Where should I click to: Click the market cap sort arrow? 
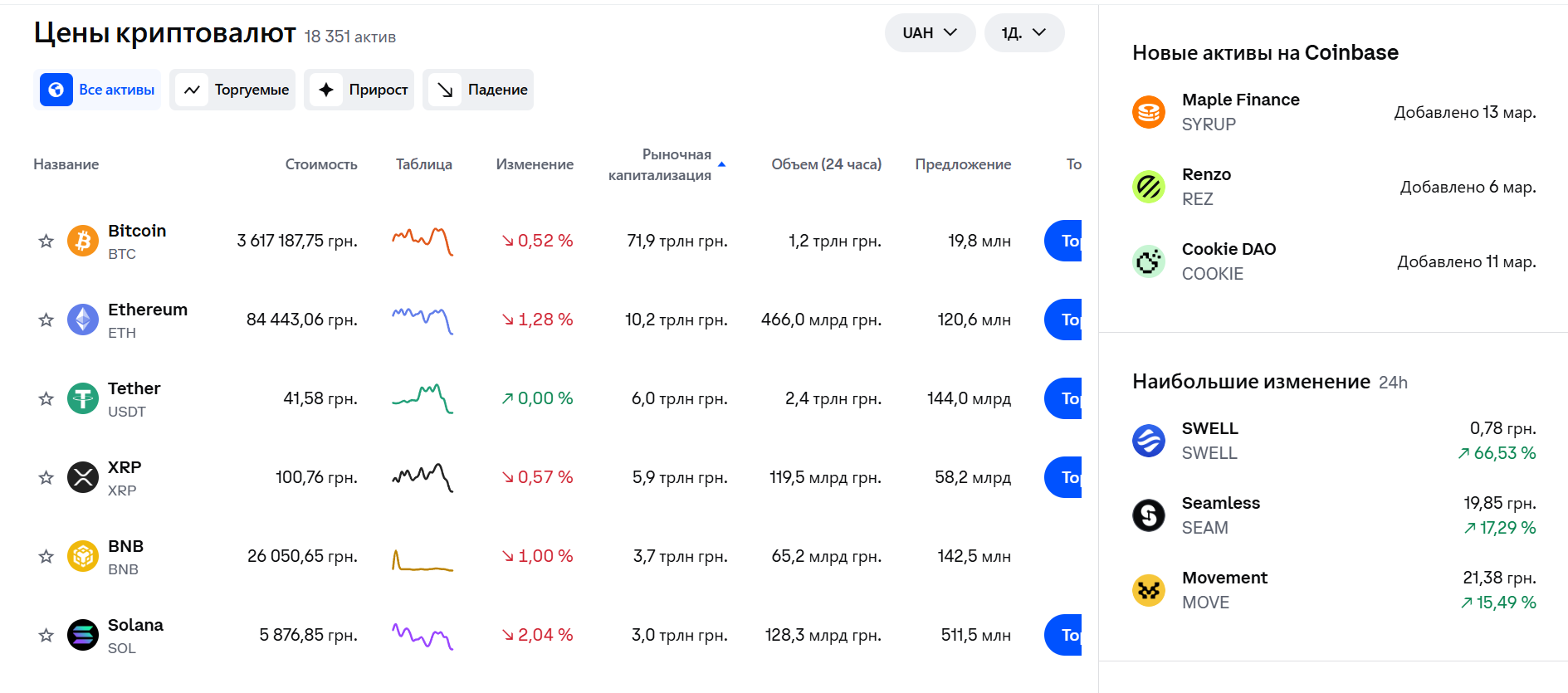[721, 164]
